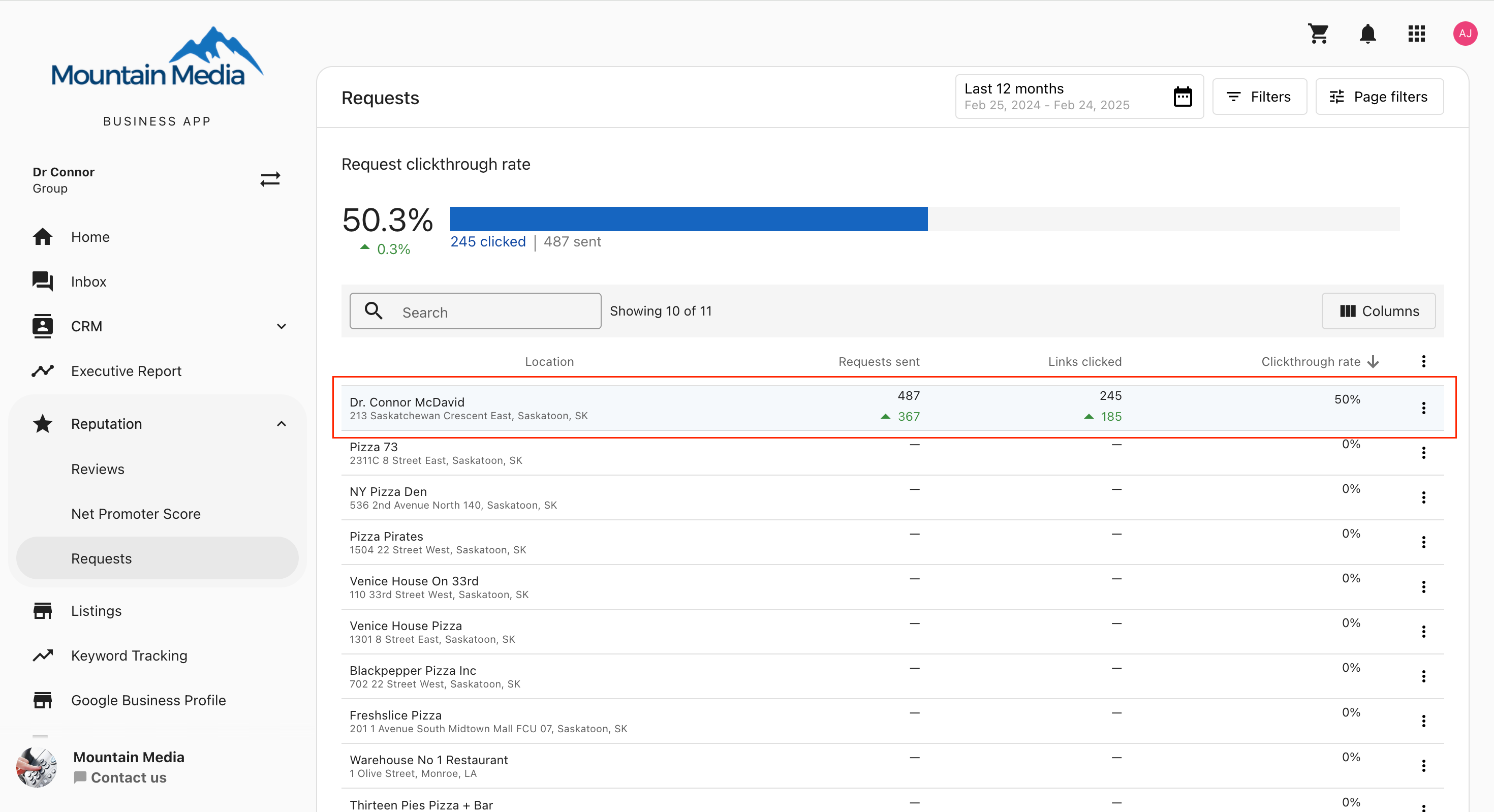Open the shopping cart icon

(x=1318, y=33)
